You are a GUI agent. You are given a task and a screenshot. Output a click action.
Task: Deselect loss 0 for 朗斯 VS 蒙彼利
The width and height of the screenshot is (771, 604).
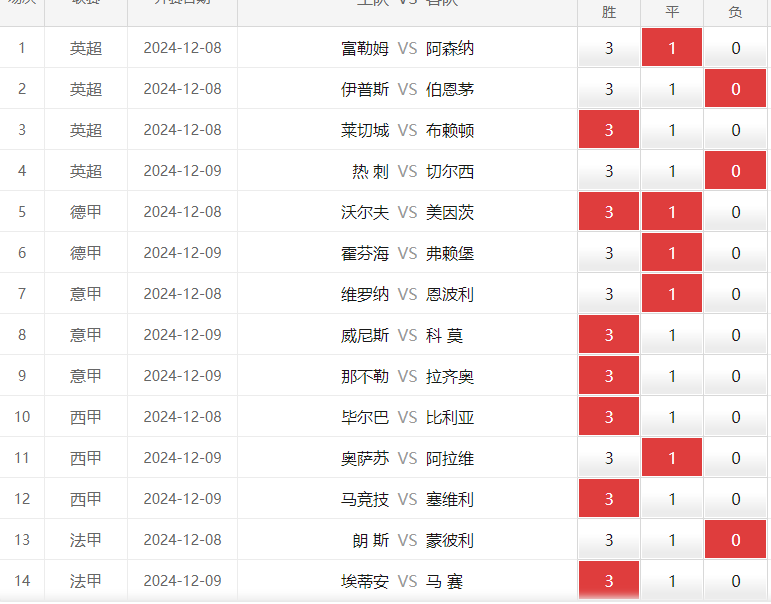(735, 539)
